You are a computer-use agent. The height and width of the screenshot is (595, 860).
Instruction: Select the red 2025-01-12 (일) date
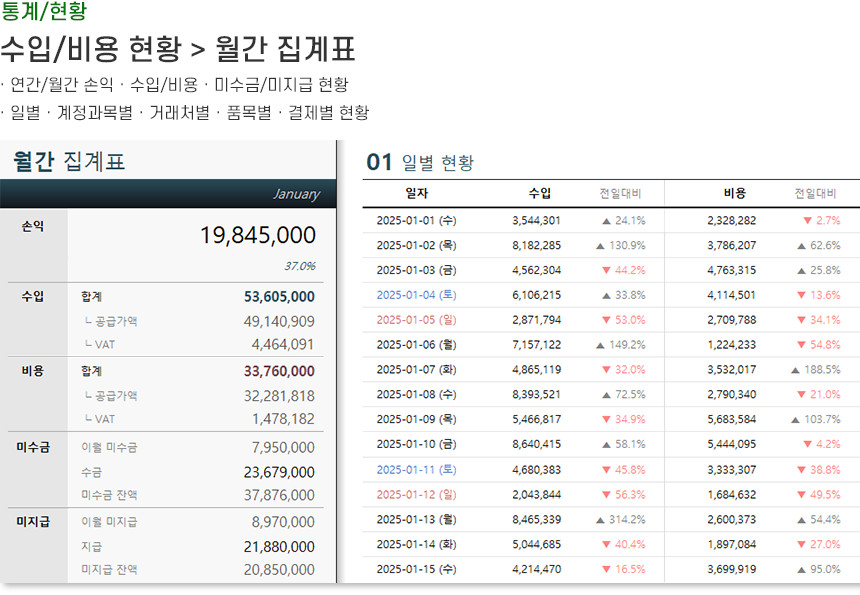[x=416, y=494]
